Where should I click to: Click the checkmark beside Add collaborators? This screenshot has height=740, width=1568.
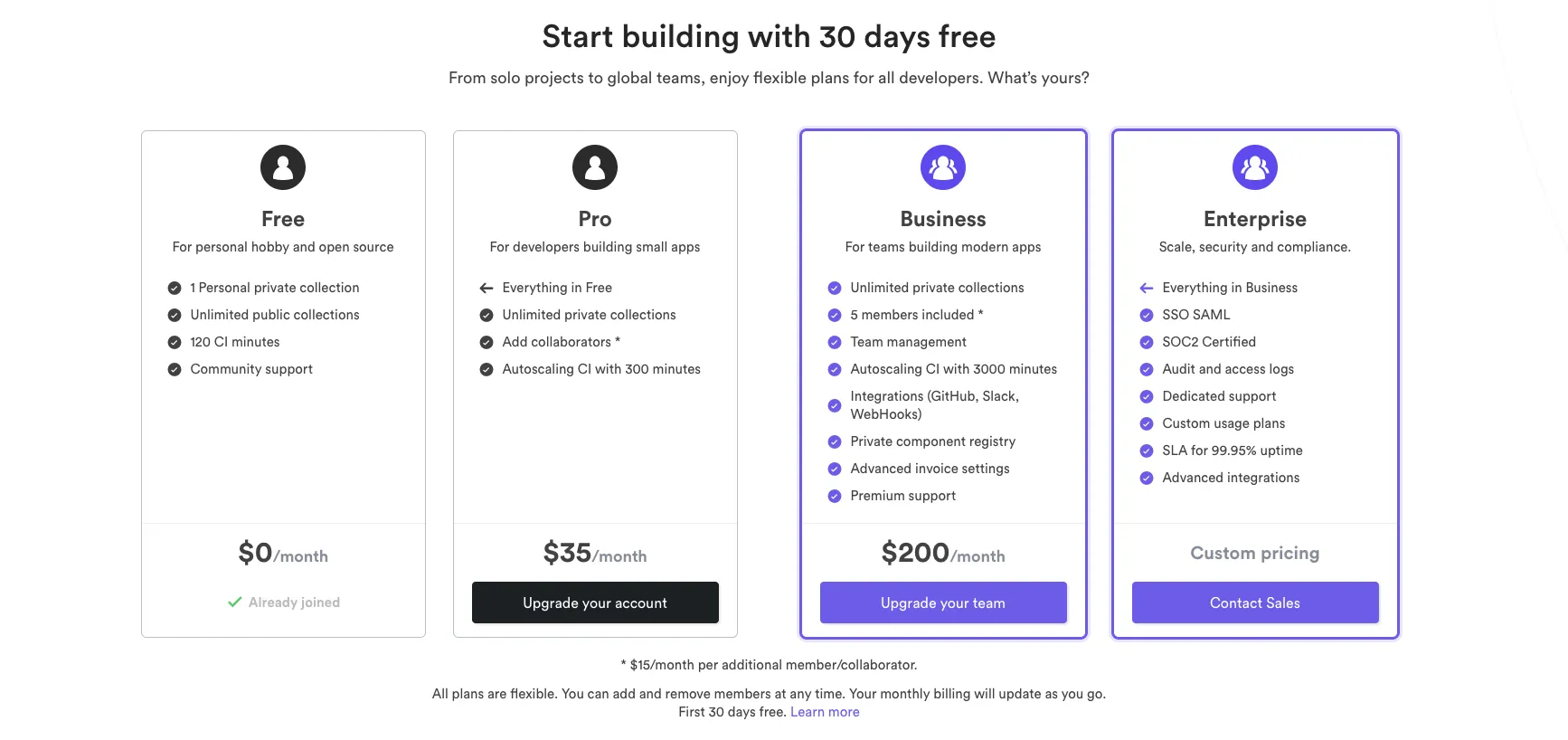pos(486,342)
